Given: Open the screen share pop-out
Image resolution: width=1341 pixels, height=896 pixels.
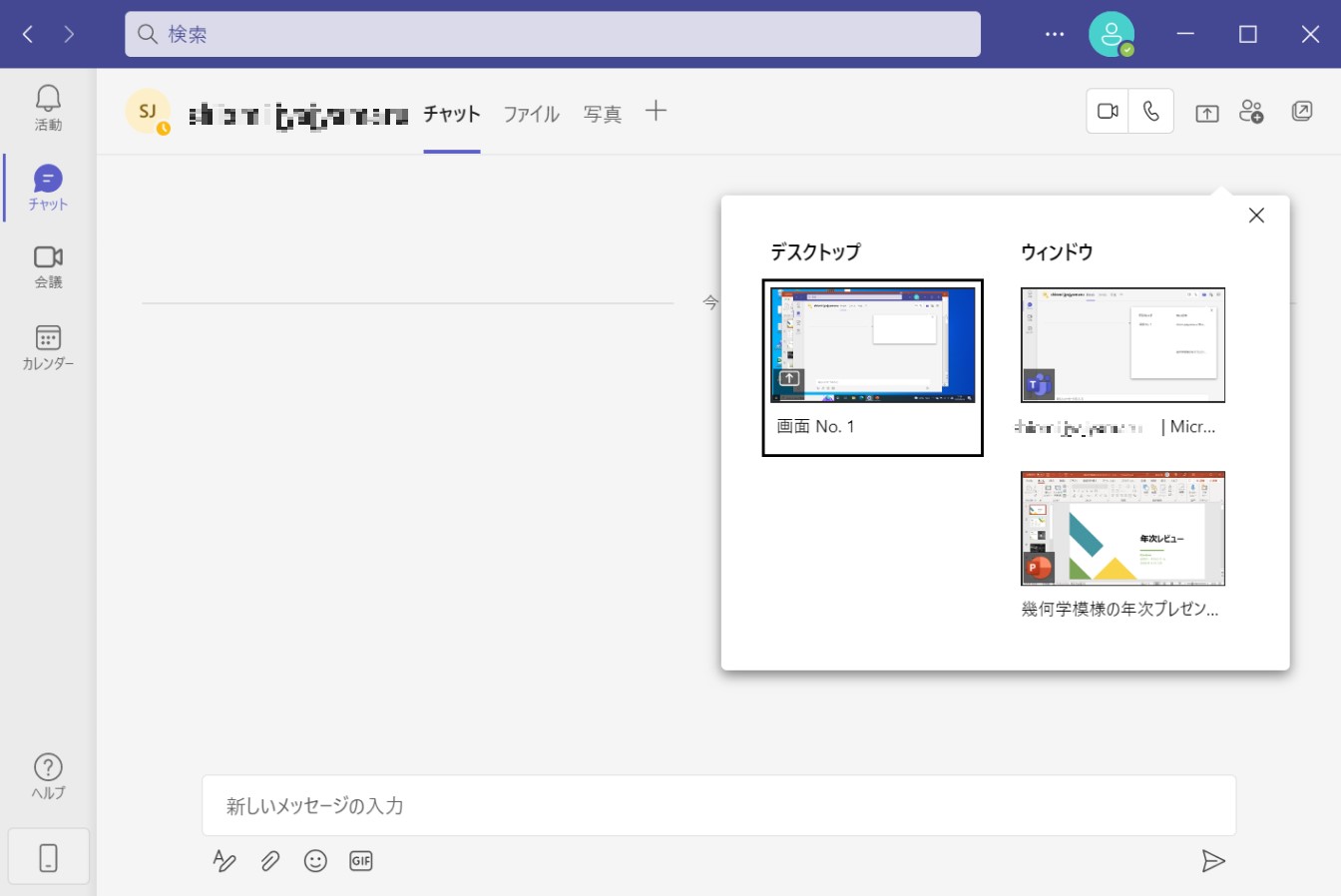Looking at the screenshot, I should [1205, 112].
